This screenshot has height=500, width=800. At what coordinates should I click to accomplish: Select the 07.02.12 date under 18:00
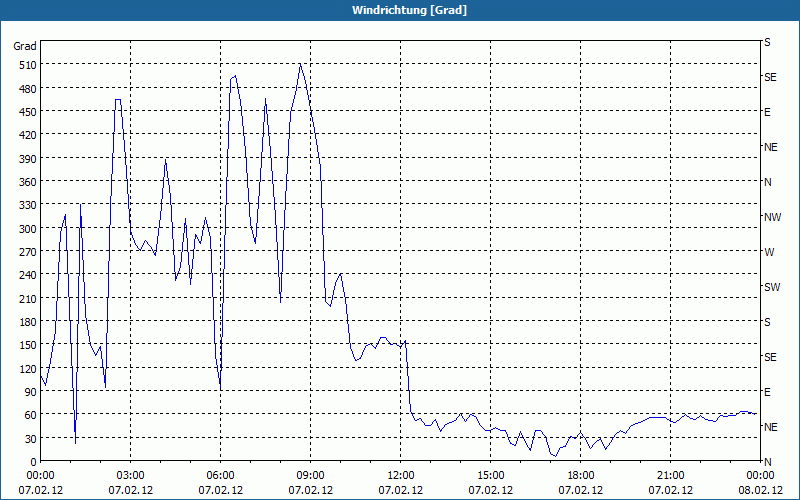(x=581, y=490)
